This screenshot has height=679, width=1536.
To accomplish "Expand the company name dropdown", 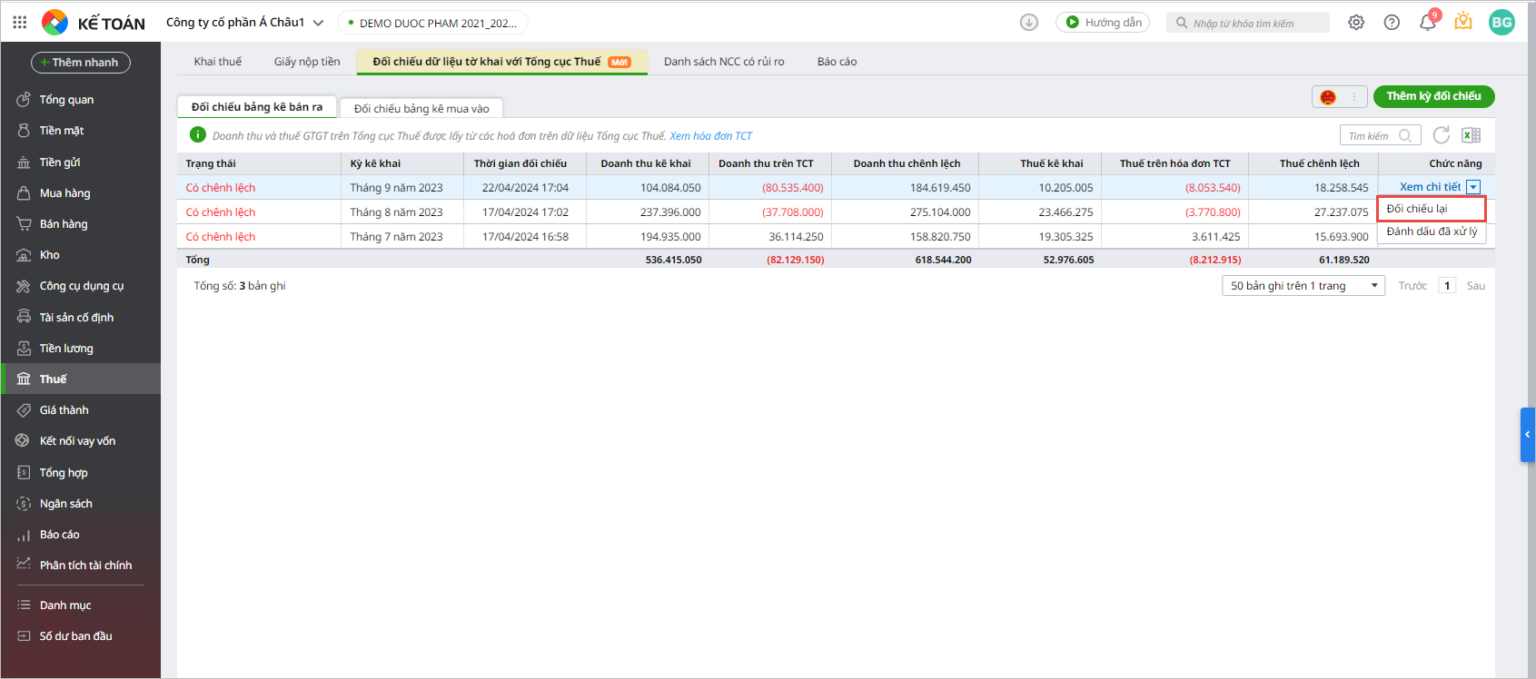I will pyautogui.click(x=318, y=22).
